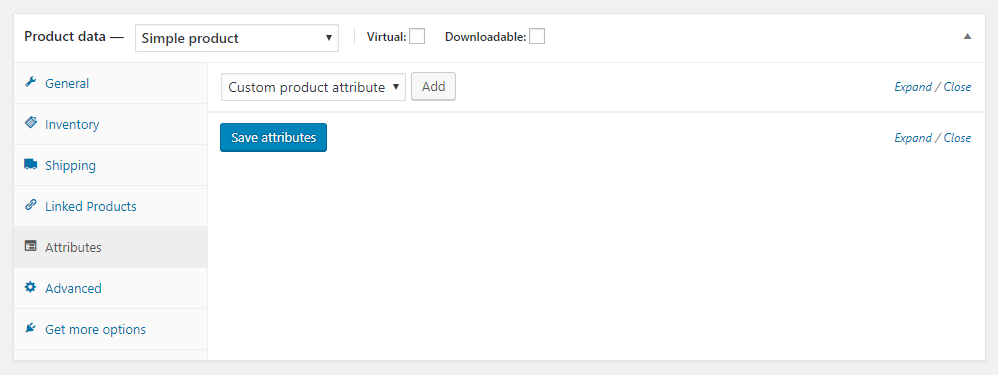
Task: Click the Save attributes button
Action: coord(273,138)
